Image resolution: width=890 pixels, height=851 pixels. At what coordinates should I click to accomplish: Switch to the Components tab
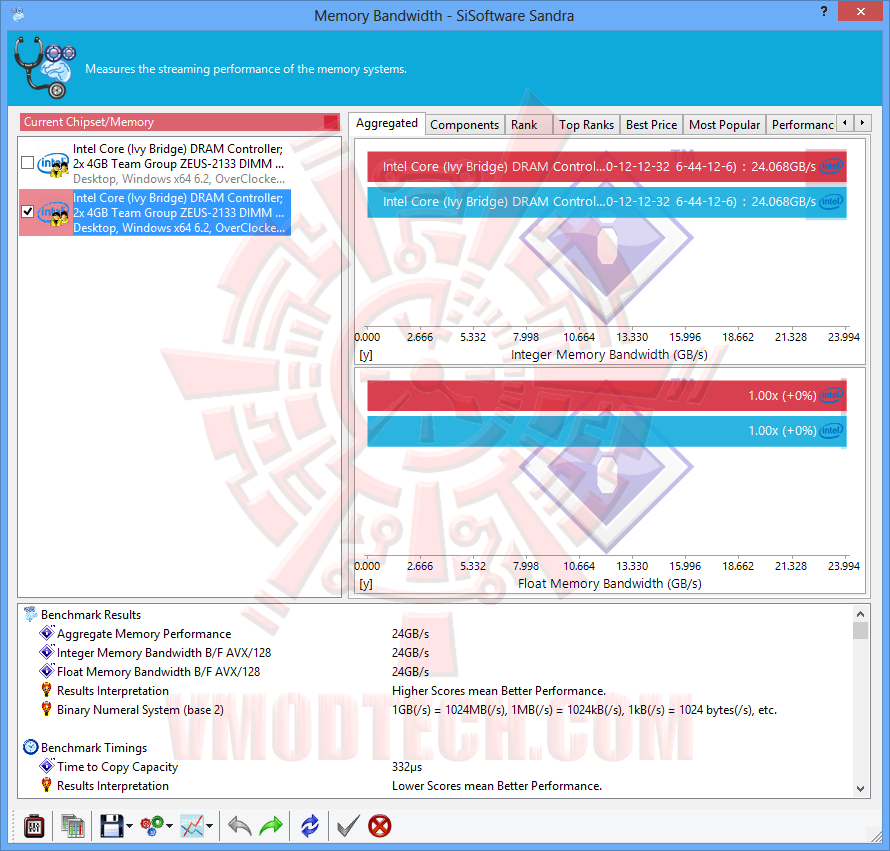(464, 125)
